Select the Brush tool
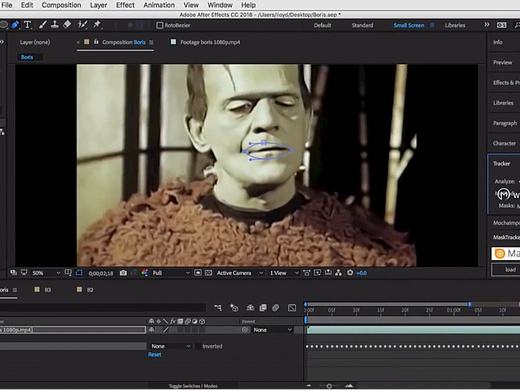 [x=43, y=25]
